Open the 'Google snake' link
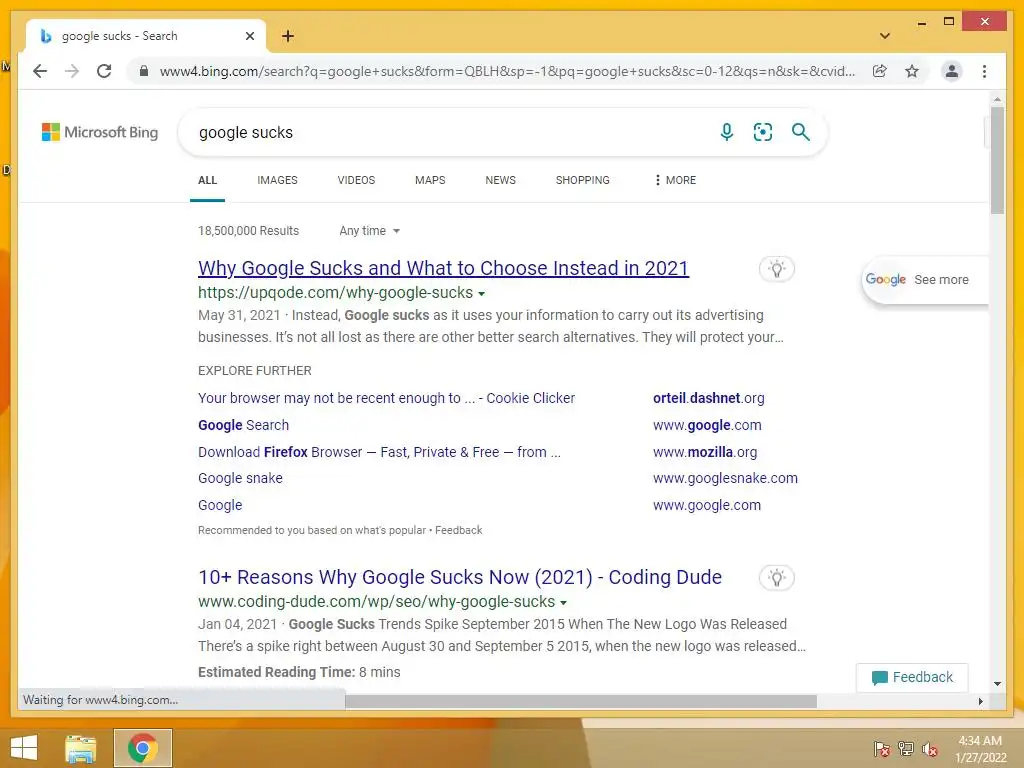Image resolution: width=1024 pixels, height=768 pixels. pos(240,478)
